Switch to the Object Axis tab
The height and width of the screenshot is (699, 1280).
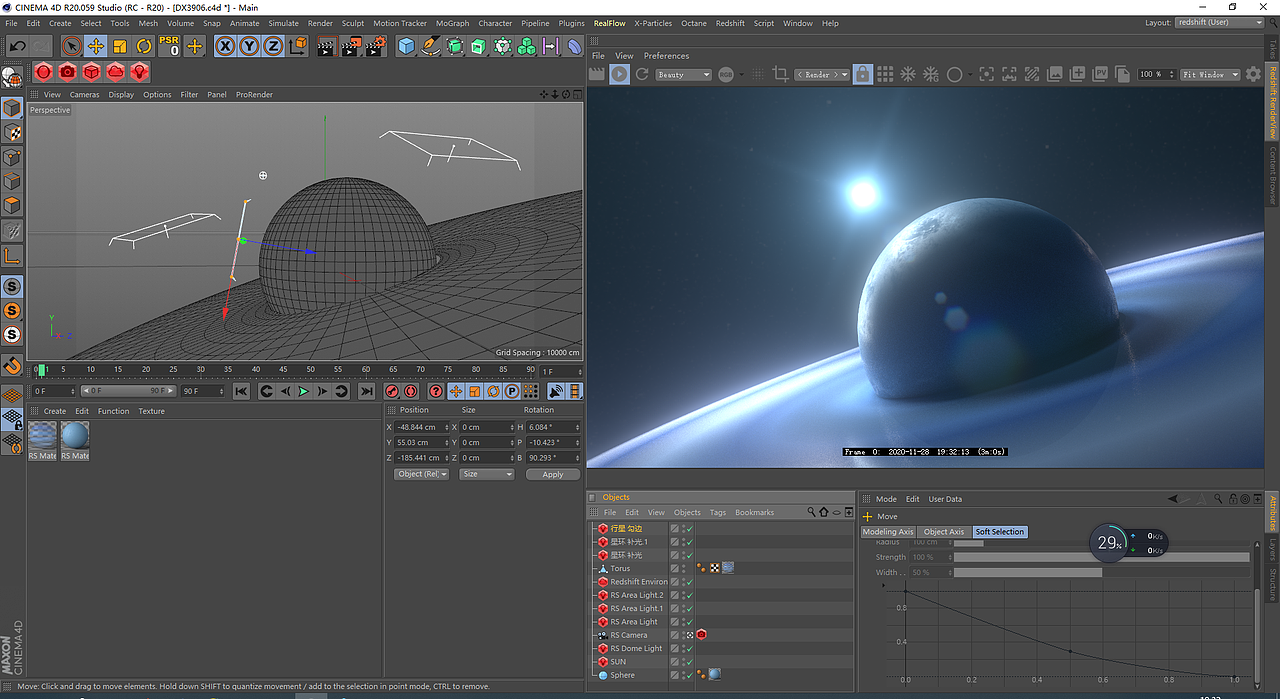(944, 532)
